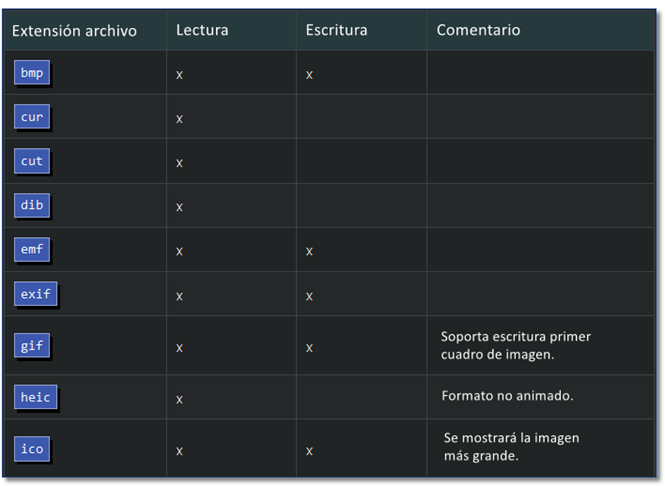Click the Lectura x mark for bmp
This screenshot has height=486, width=665.
coord(179,75)
